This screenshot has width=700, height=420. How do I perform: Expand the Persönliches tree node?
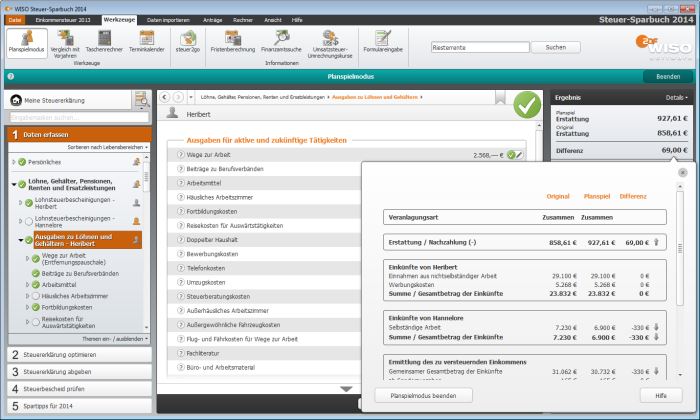14,162
